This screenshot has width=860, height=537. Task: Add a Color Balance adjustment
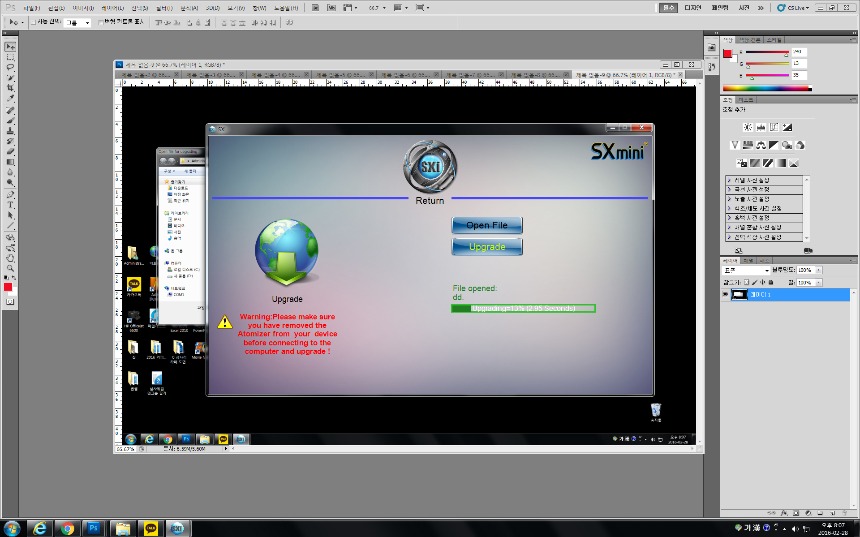coord(761,145)
